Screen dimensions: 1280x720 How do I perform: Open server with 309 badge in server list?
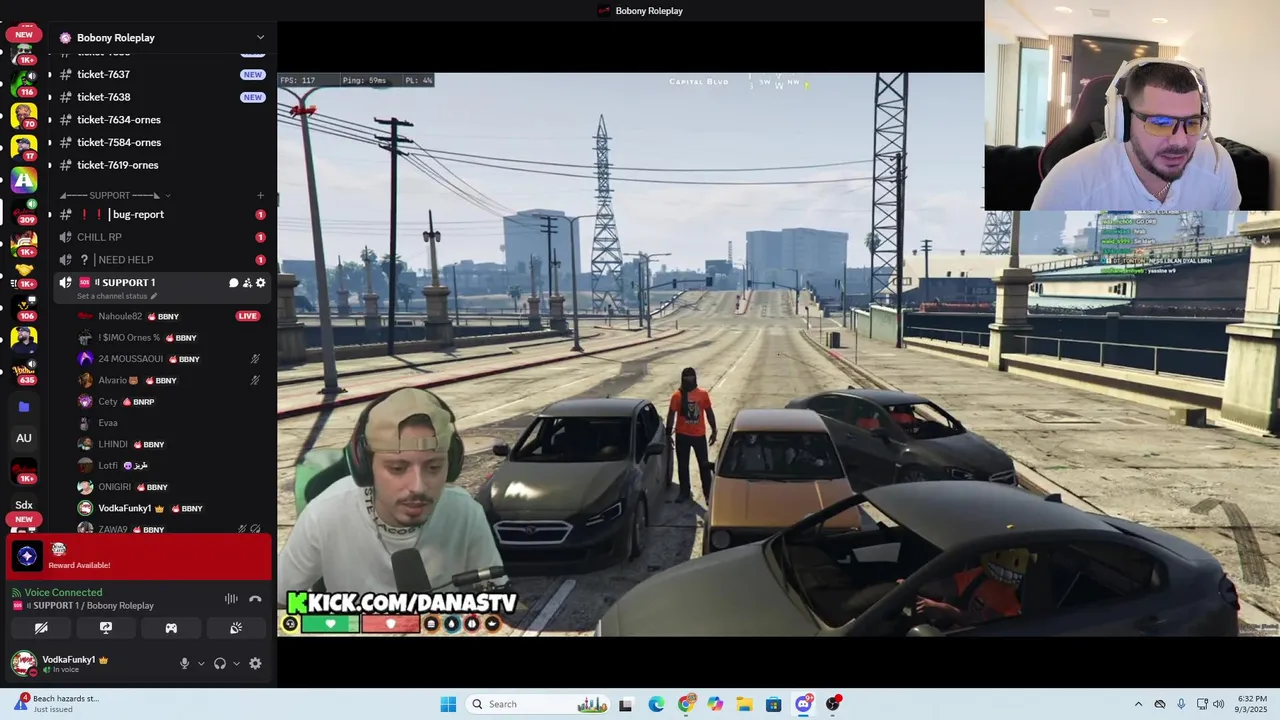[24, 212]
